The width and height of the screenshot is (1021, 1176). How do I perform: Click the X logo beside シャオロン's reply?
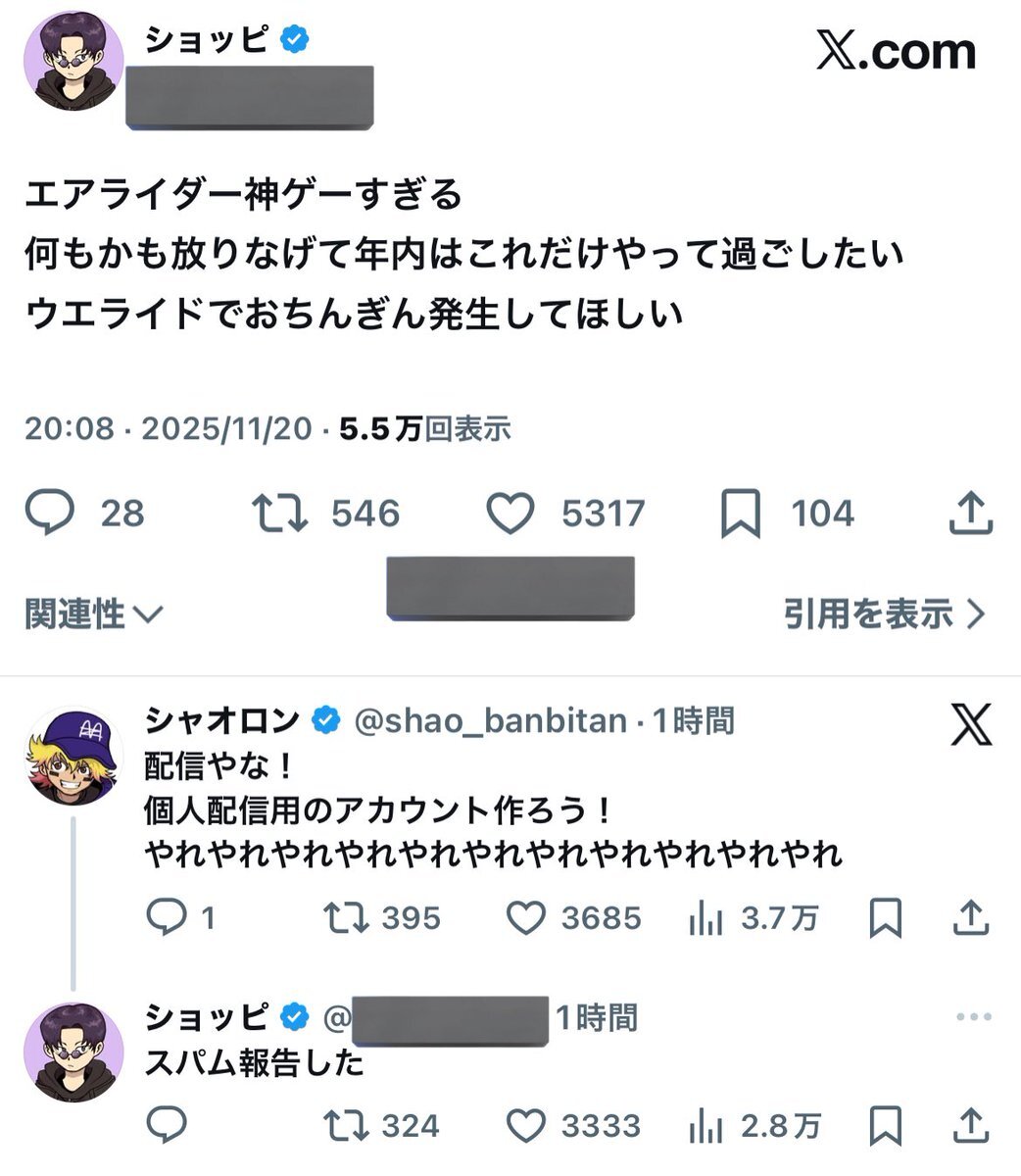tap(970, 725)
